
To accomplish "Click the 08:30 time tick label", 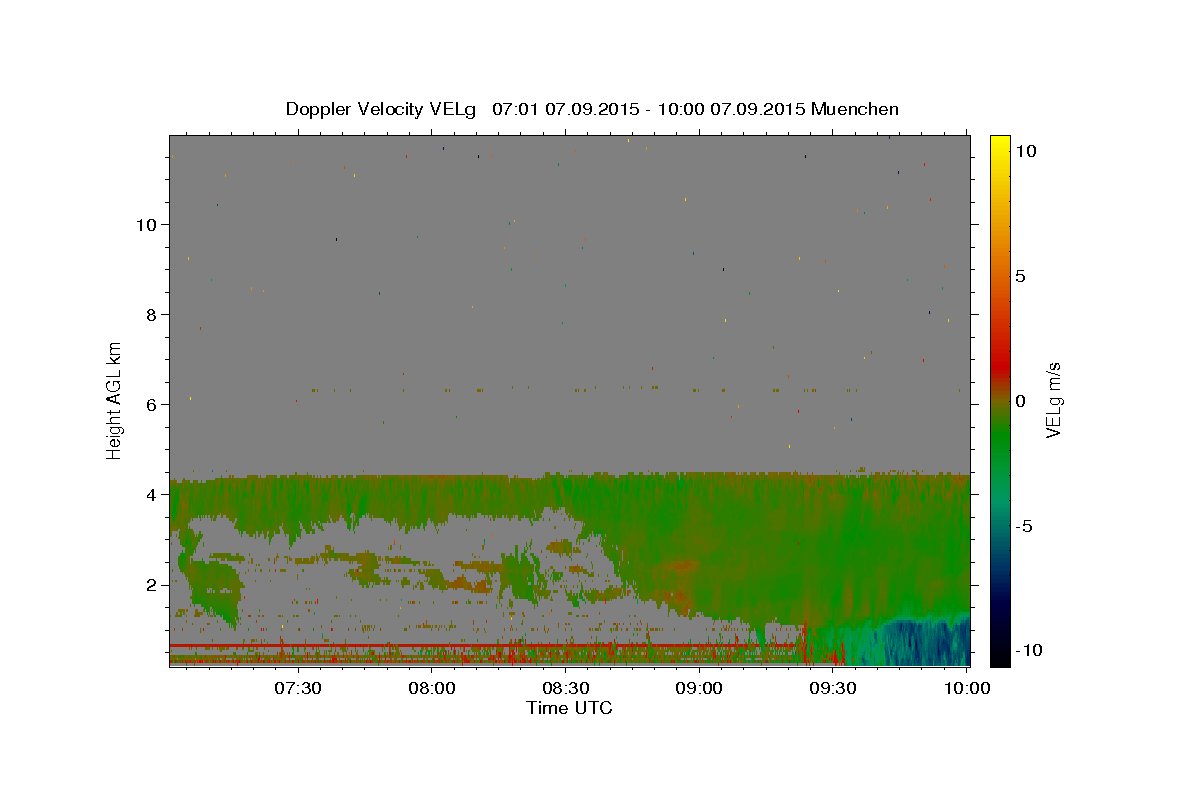I will pos(566,688).
